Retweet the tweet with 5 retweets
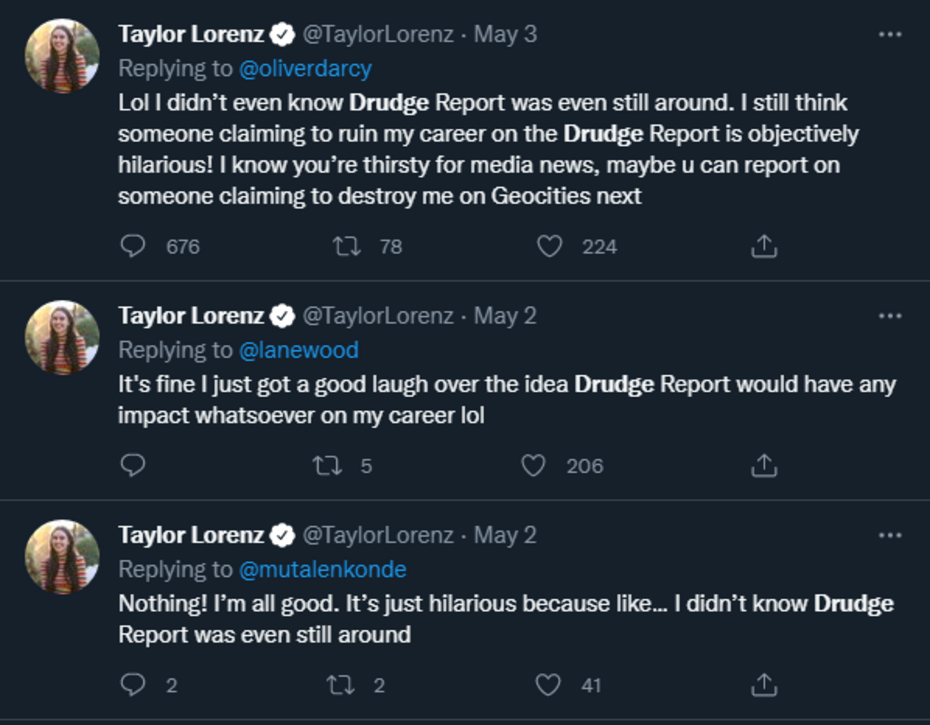The height and width of the screenshot is (725, 930). pos(326,465)
